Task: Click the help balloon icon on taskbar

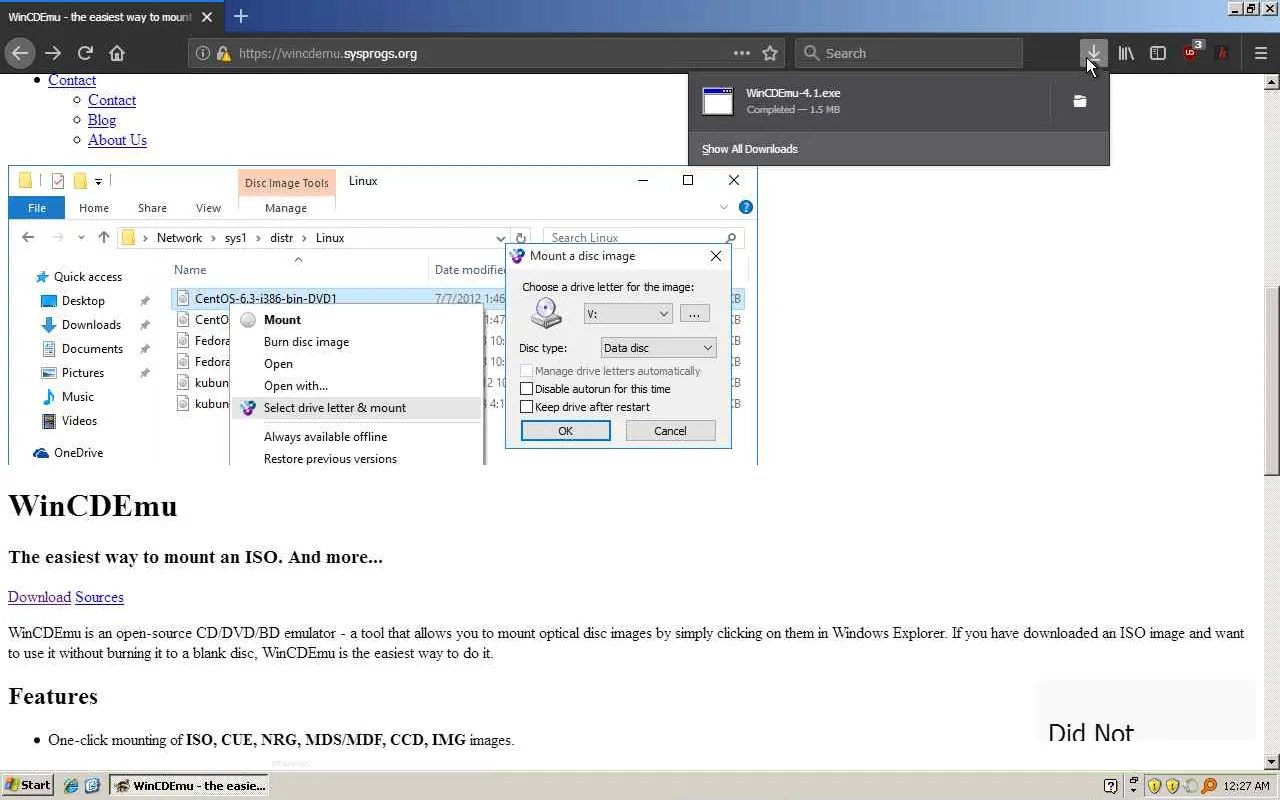Action: click(1110, 786)
